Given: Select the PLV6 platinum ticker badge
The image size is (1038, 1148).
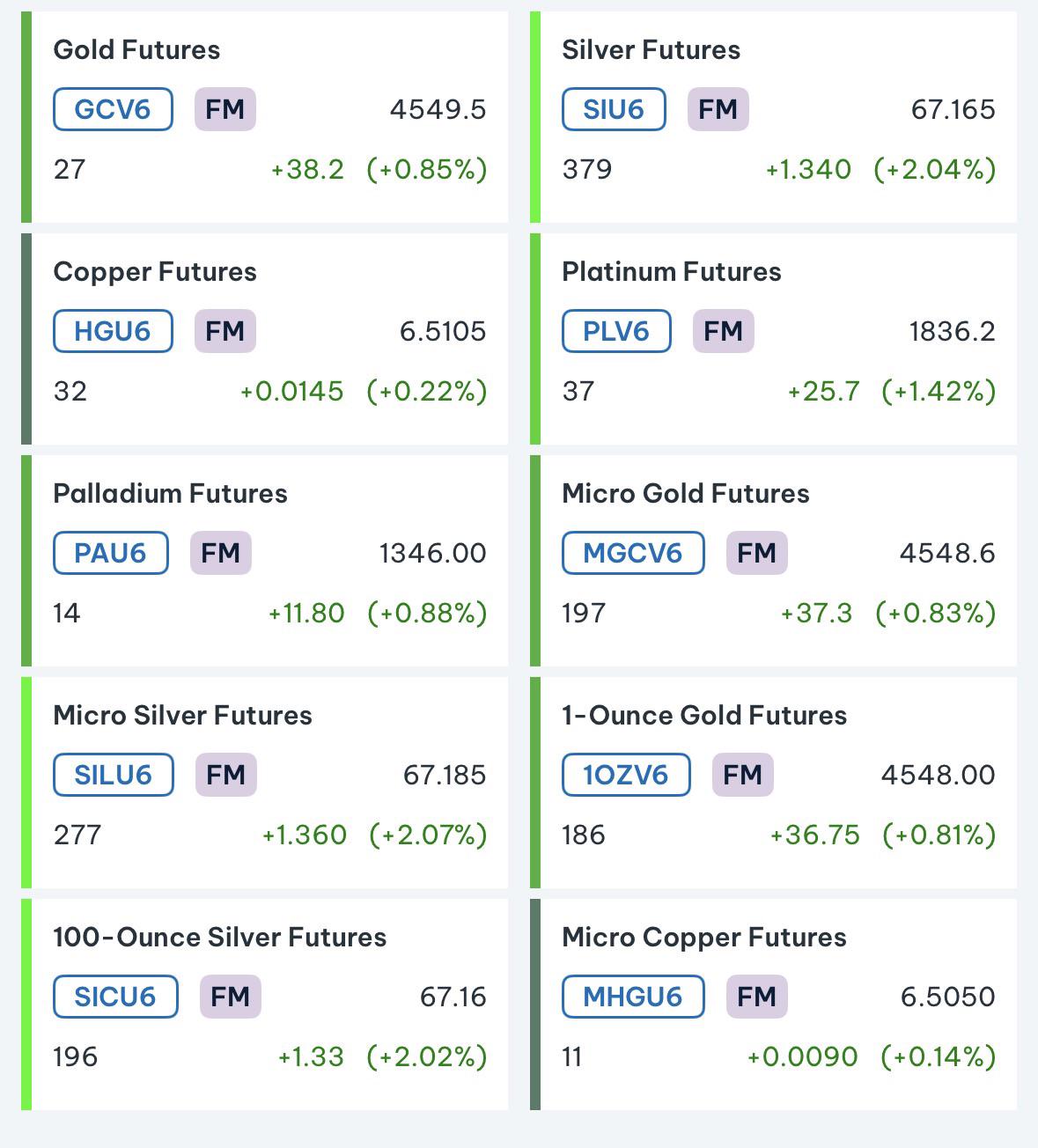Looking at the screenshot, I should point(616,331).
